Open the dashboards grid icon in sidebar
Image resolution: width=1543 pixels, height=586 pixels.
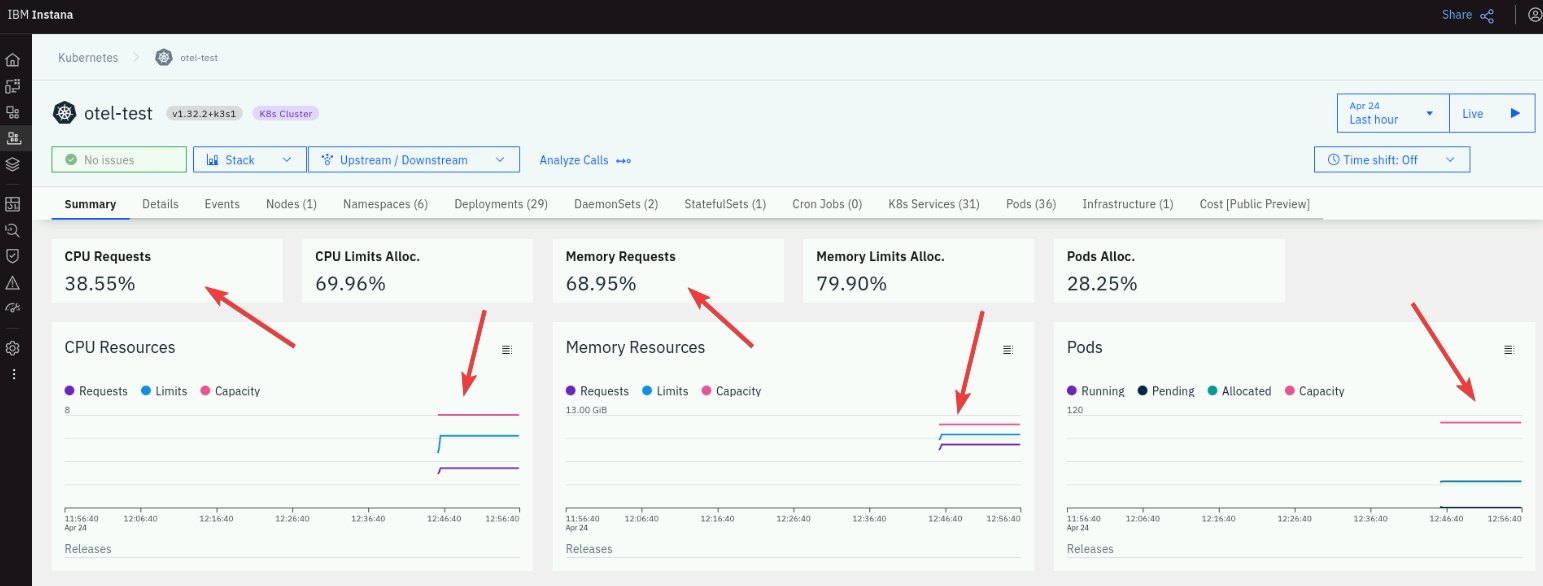coord(12,204)
